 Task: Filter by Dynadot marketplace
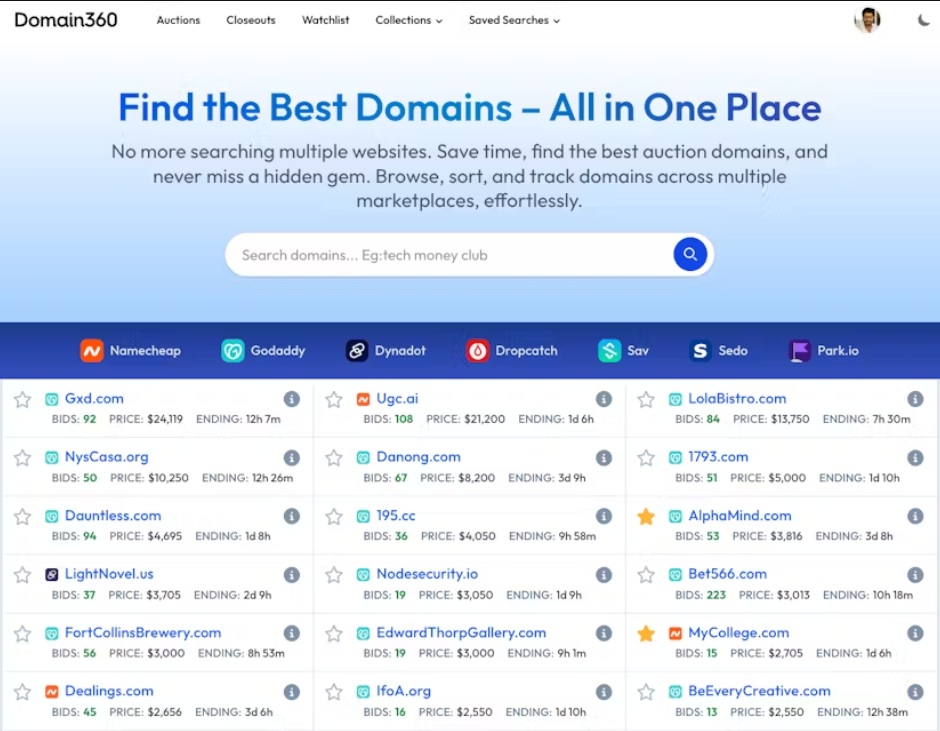tap(385, 351)
